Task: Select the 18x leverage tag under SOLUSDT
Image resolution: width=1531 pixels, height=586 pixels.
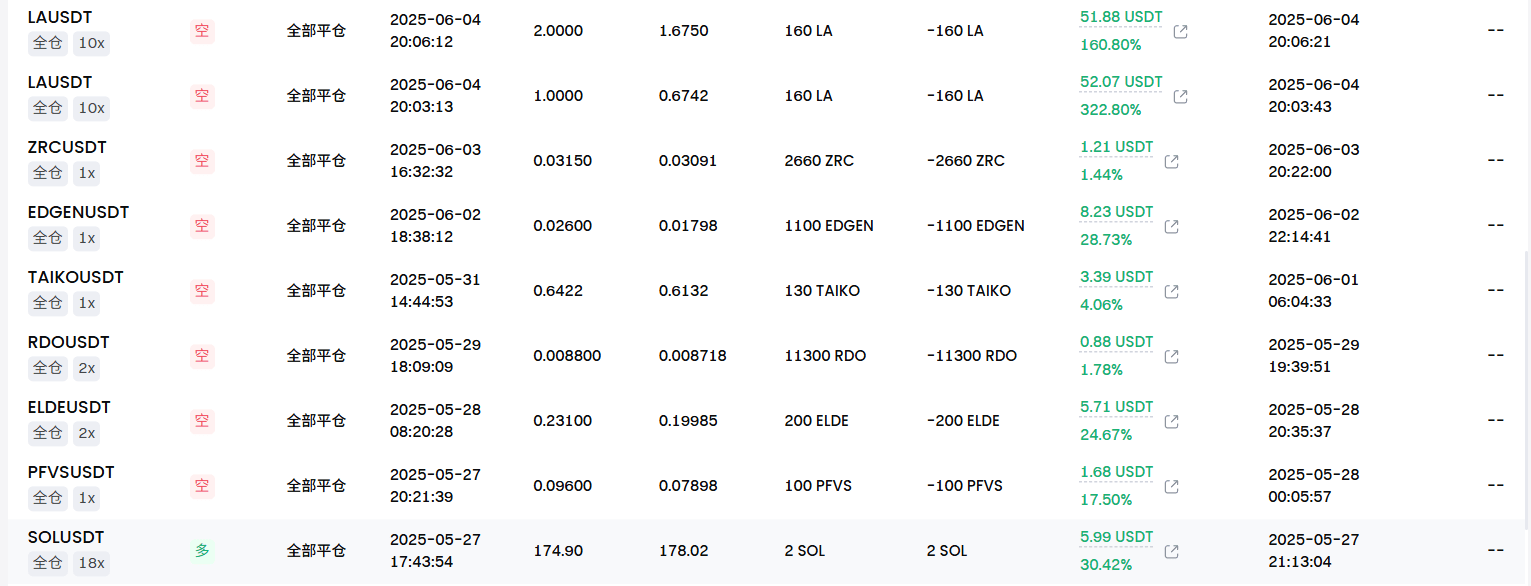Action: 91,563
